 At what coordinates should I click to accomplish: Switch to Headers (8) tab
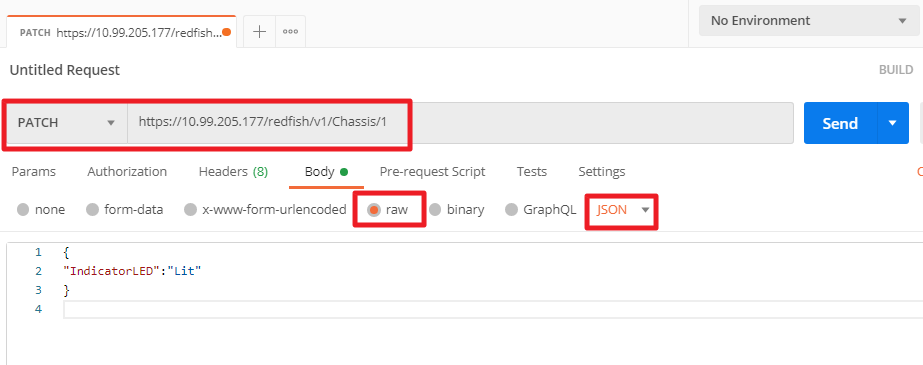click(x=233, y=172)
